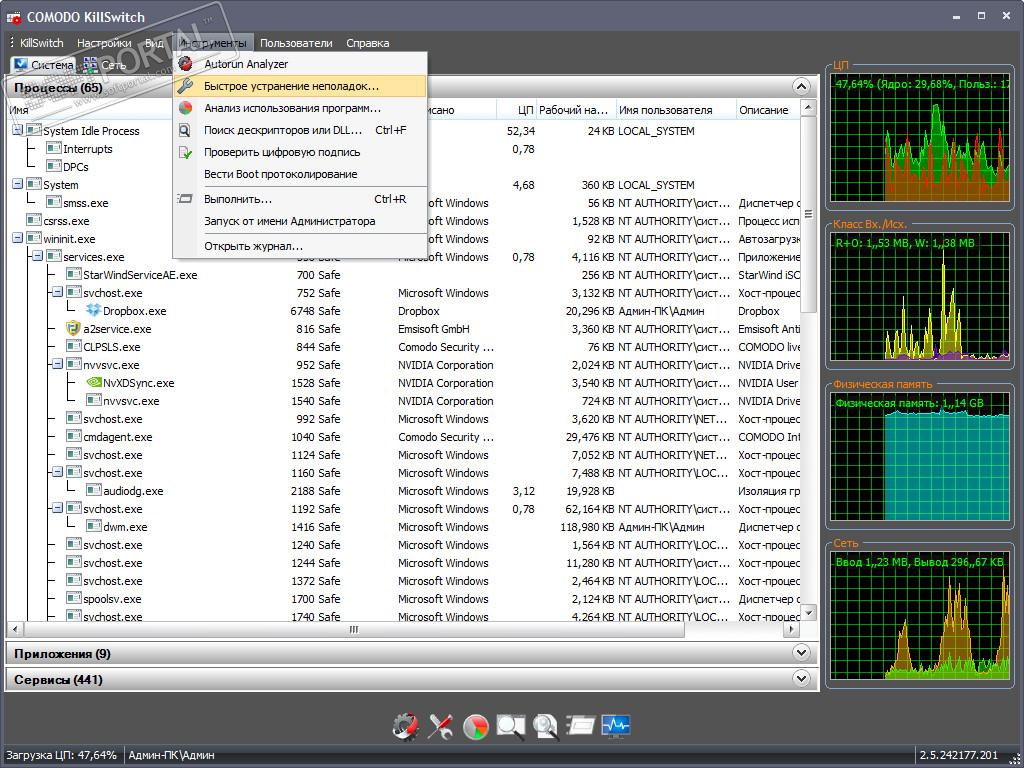Click the gear-with-red-arrow icon in bottom toolbar
This screenshot has height=768, width=1024.
(x=405, y=726)
